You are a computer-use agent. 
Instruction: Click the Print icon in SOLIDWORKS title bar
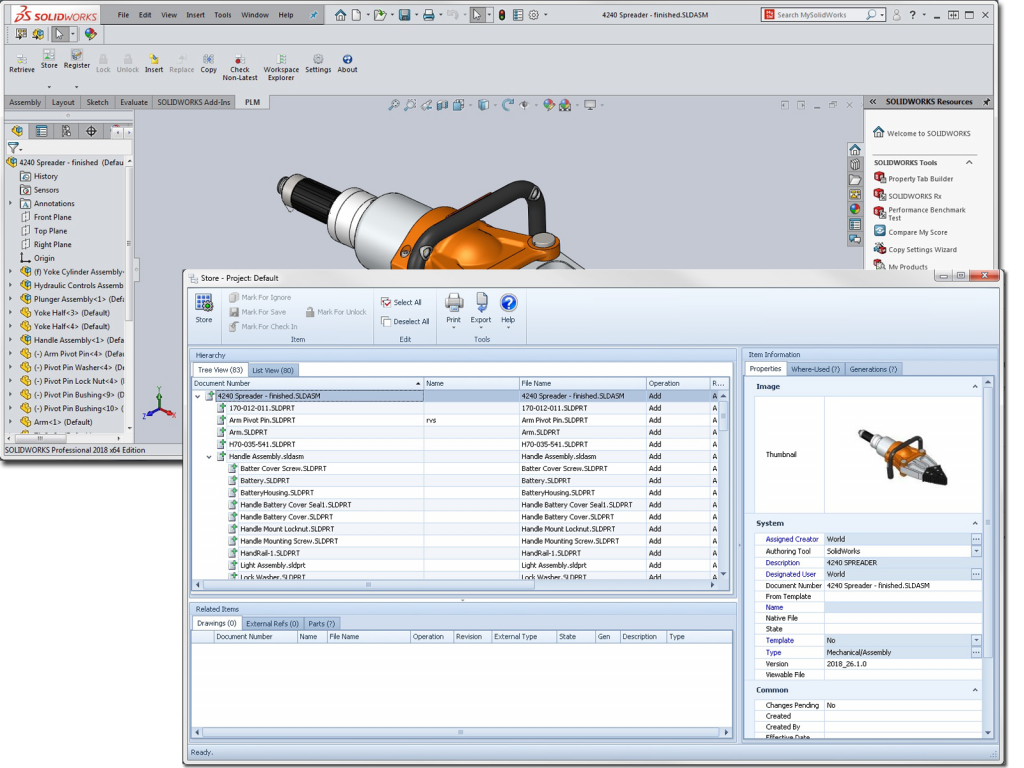pyautogui.click(x=428, y=14)
